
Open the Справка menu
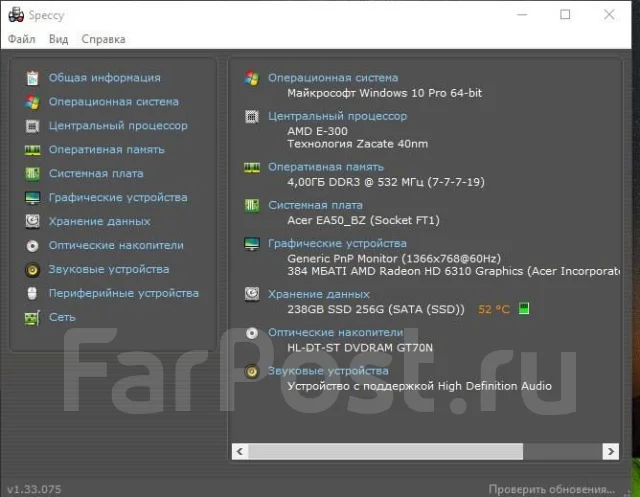pyautogui.click(x=103, y=39)
